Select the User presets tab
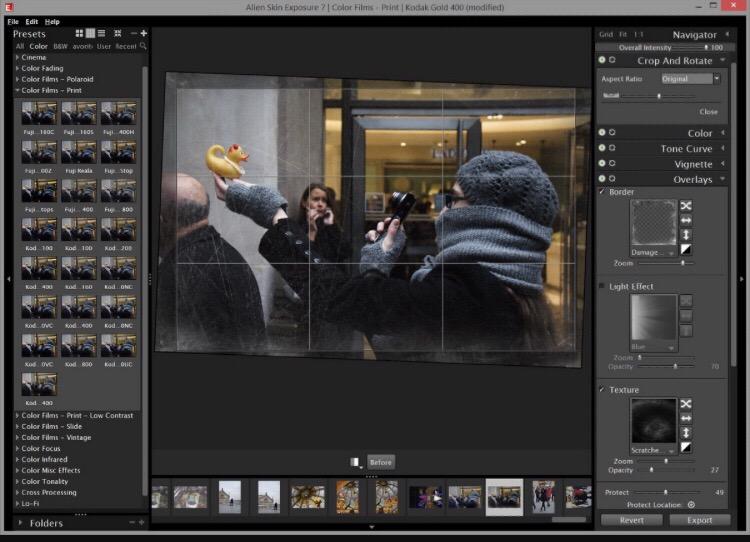Viewport: 750px width, 542px height. pos(104,46)
